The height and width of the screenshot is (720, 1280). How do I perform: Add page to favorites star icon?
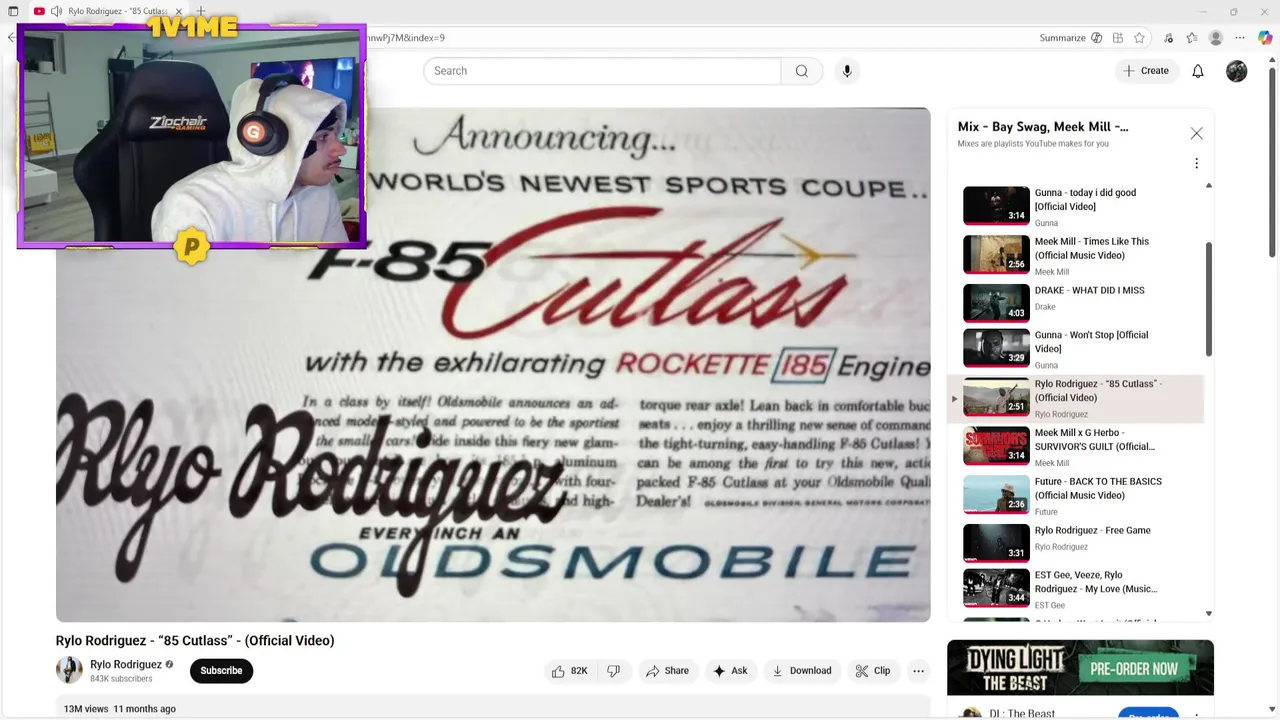coord(1139,38)
